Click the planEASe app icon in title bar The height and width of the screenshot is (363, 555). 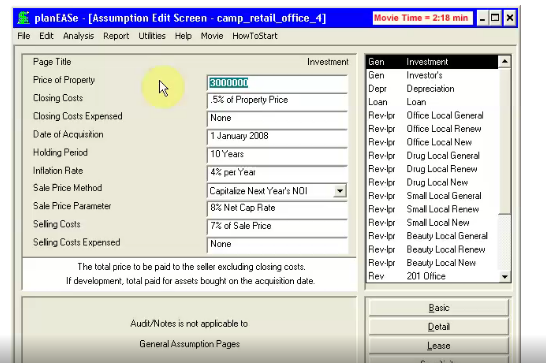[23, 18]
